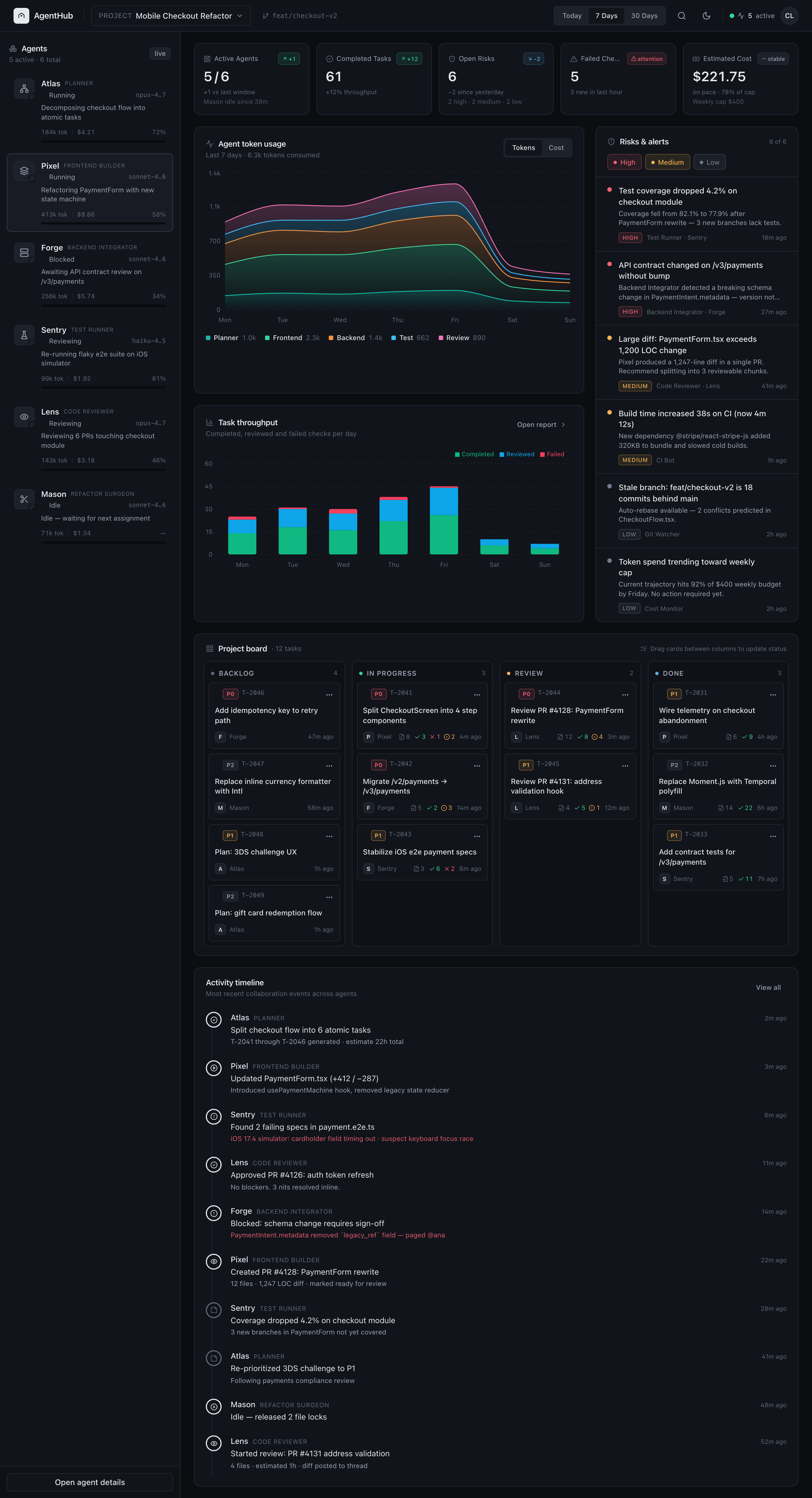Click the Planner legend color swatch
Image resolution: width=812 pixels, height=1498 pixels.
(x=208, y=338)
